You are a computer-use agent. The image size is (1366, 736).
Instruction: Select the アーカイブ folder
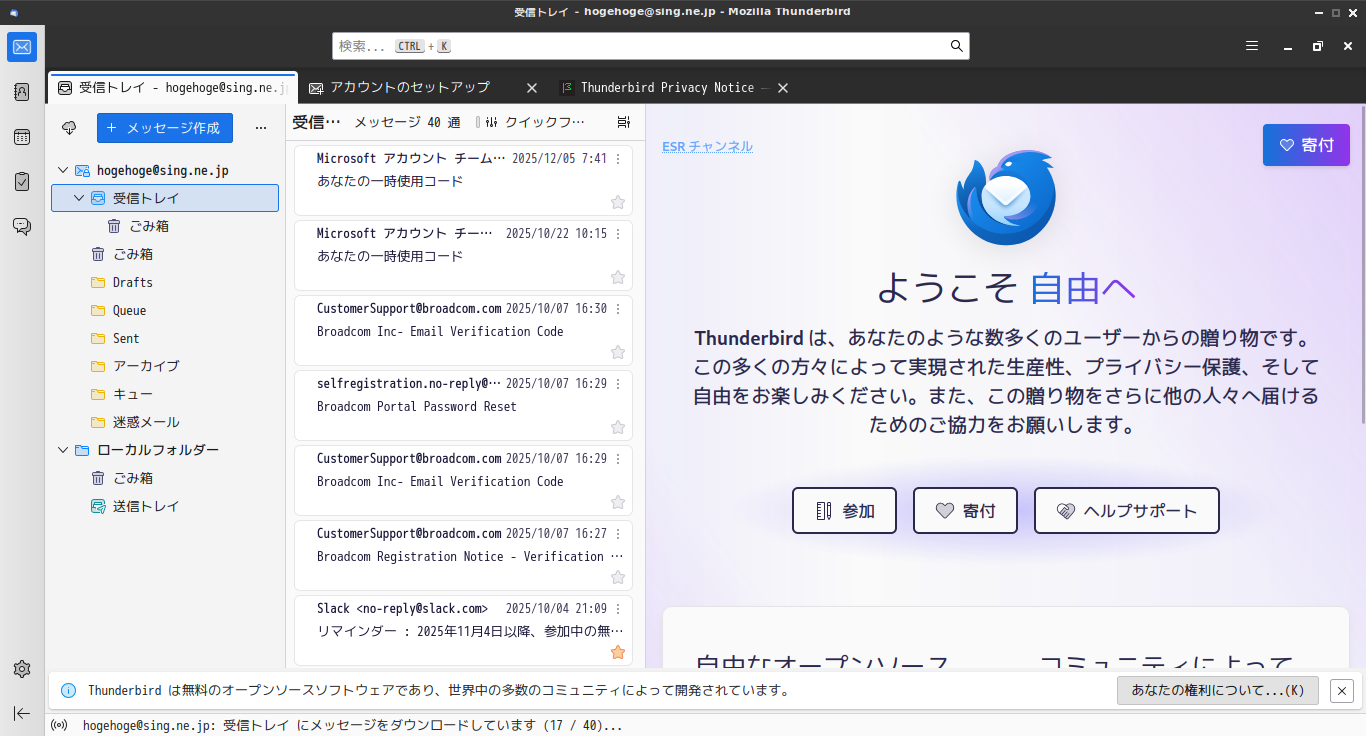165,366
